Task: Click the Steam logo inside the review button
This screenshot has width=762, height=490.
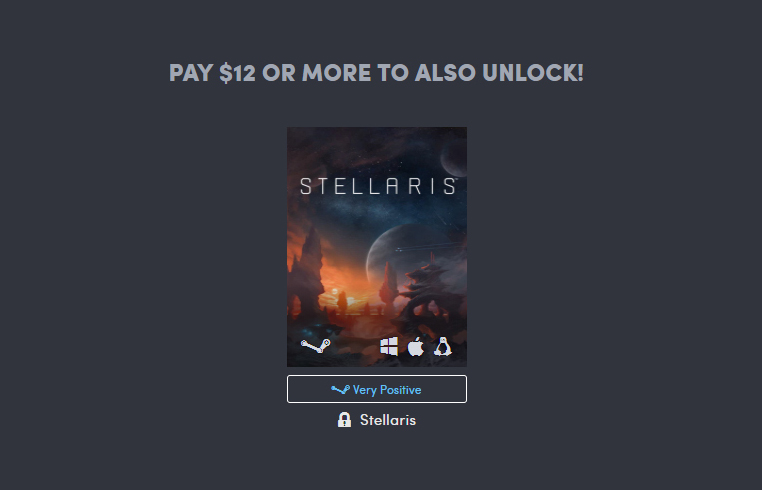Action: tap(340, 389)
